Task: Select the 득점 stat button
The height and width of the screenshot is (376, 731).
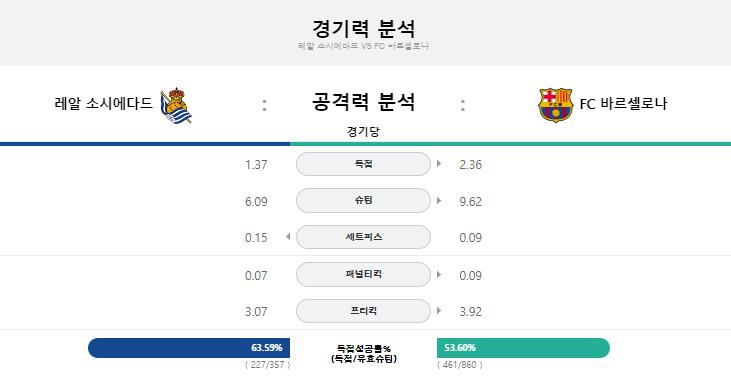Action: point(363,164)
